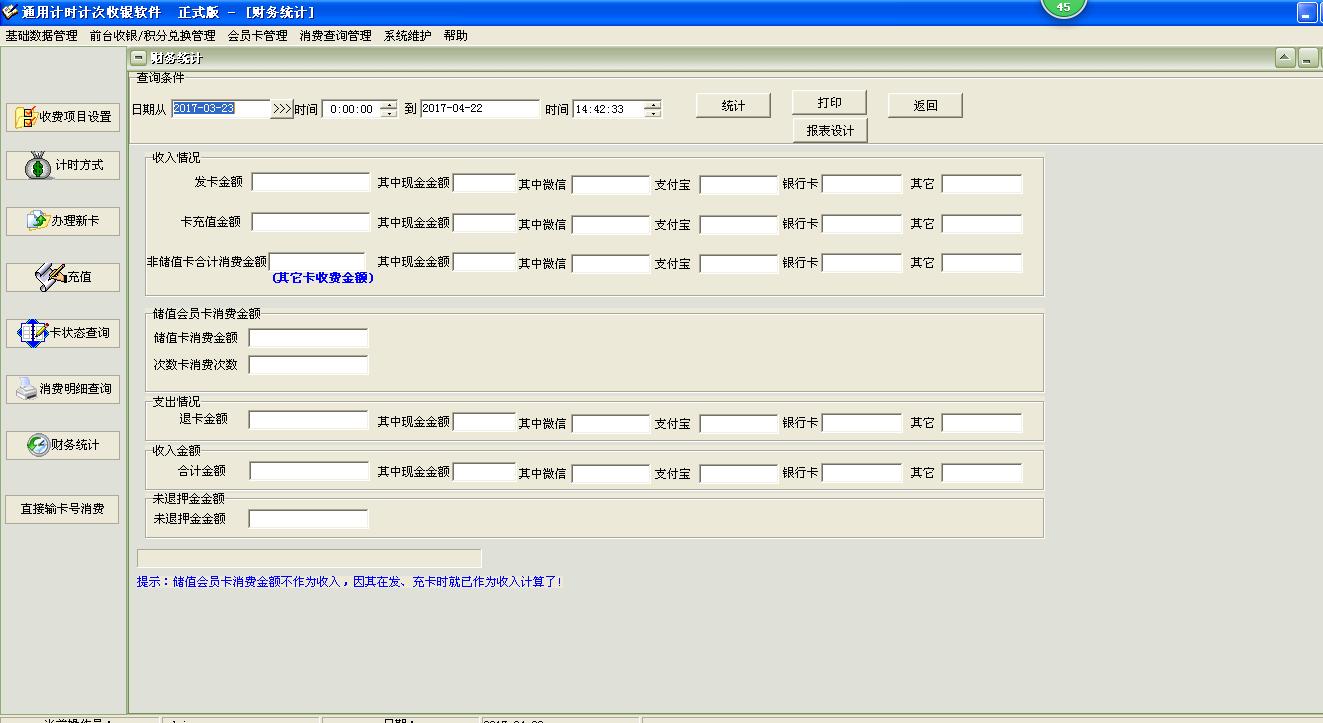Decrement end time with down spinner arrow

[652, 114]
